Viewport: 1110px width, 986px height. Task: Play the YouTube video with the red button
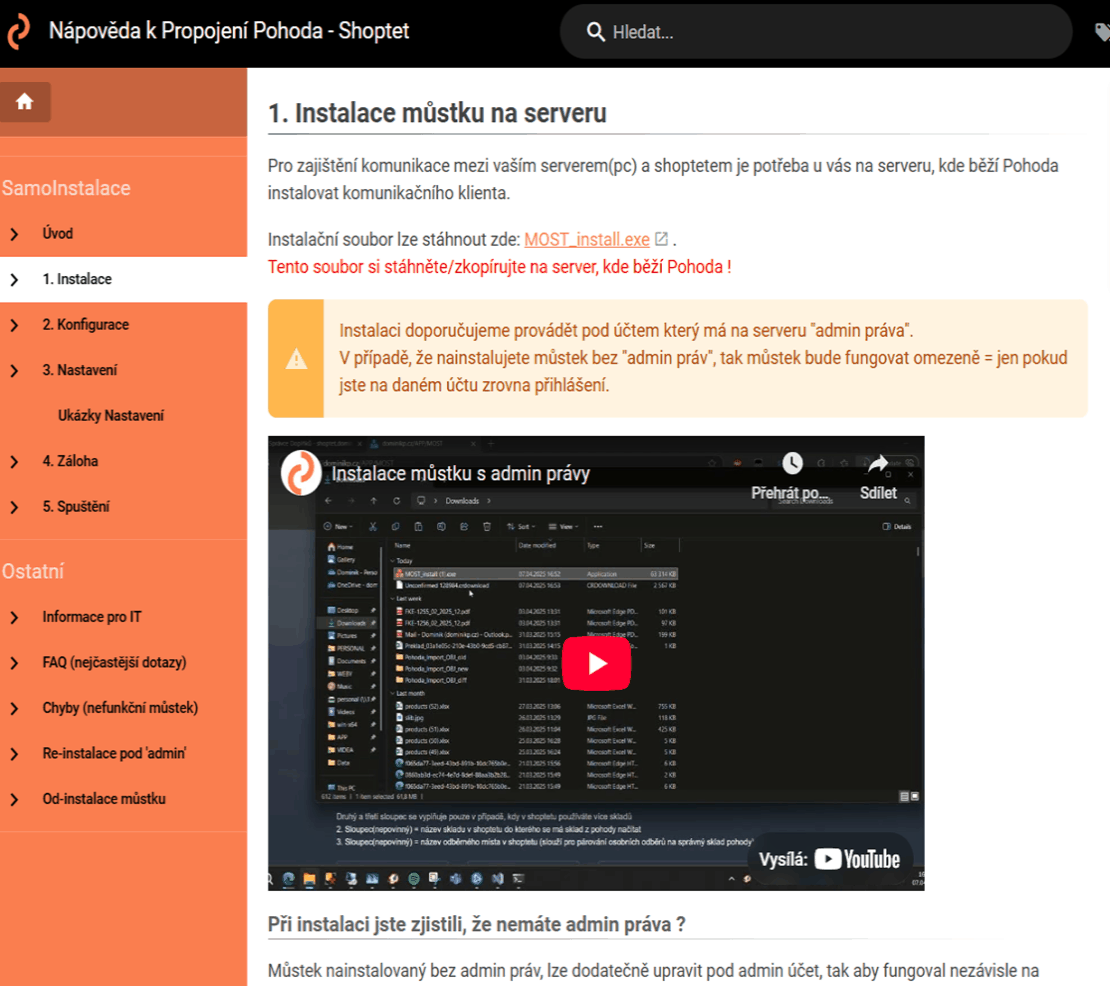[x=596, y=663]
